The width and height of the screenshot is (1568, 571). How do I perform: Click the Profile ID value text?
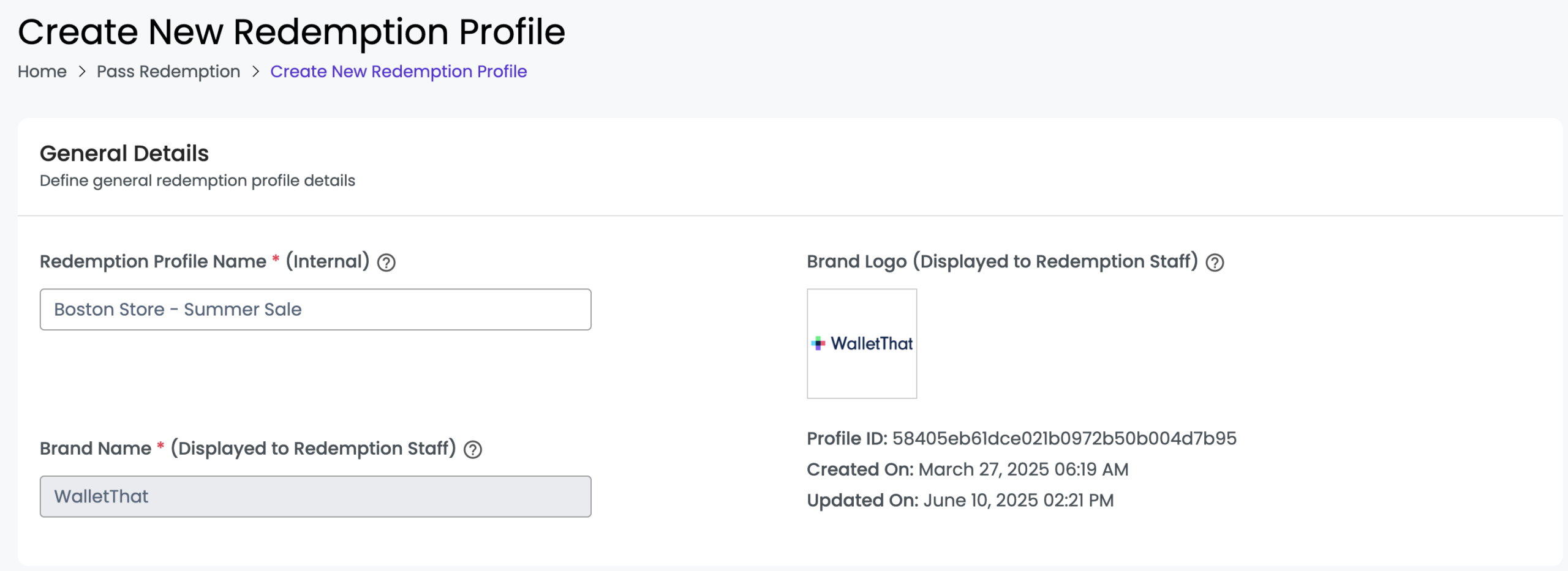[x=1064, y=438]
